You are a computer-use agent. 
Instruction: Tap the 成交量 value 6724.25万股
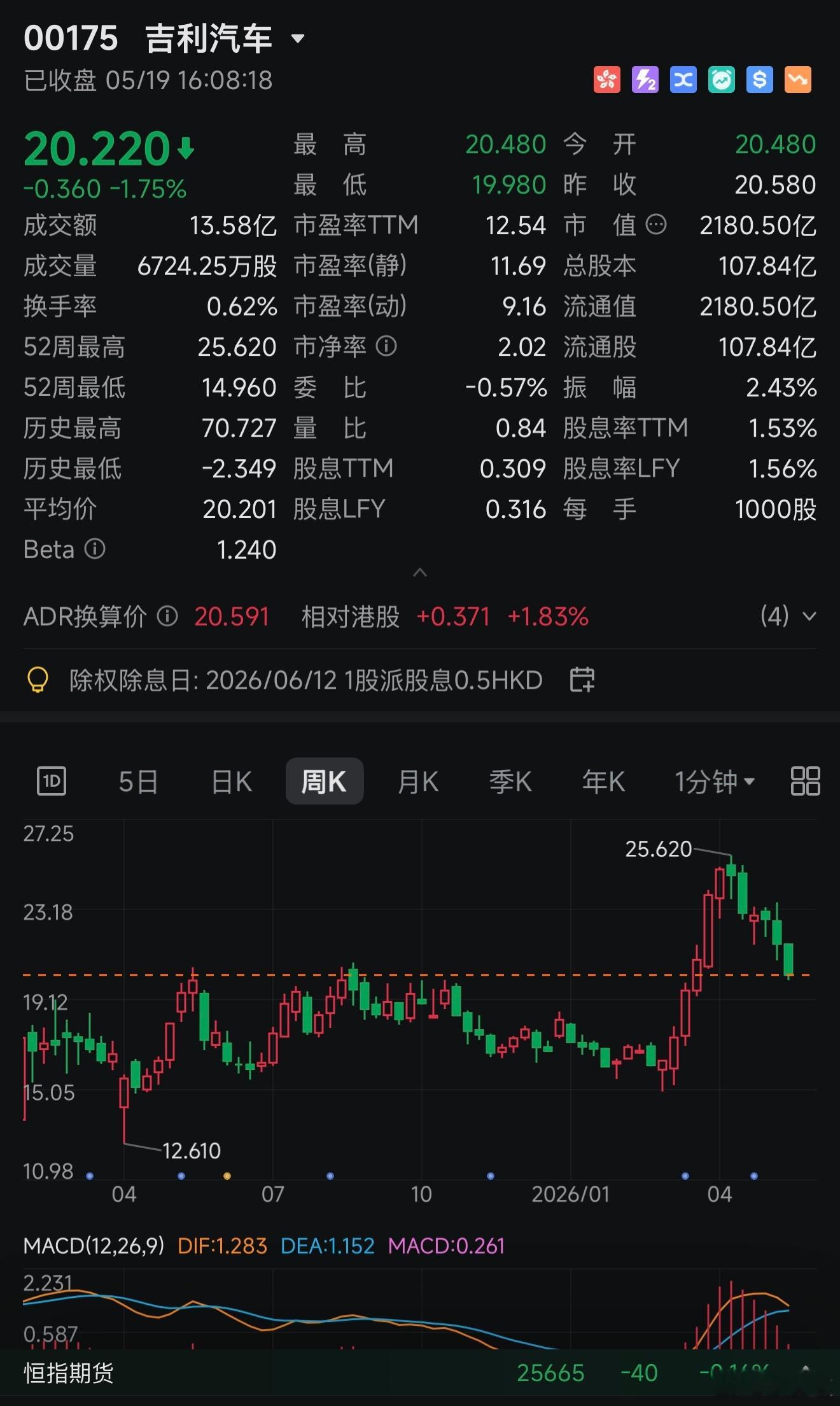click(207, 266)
